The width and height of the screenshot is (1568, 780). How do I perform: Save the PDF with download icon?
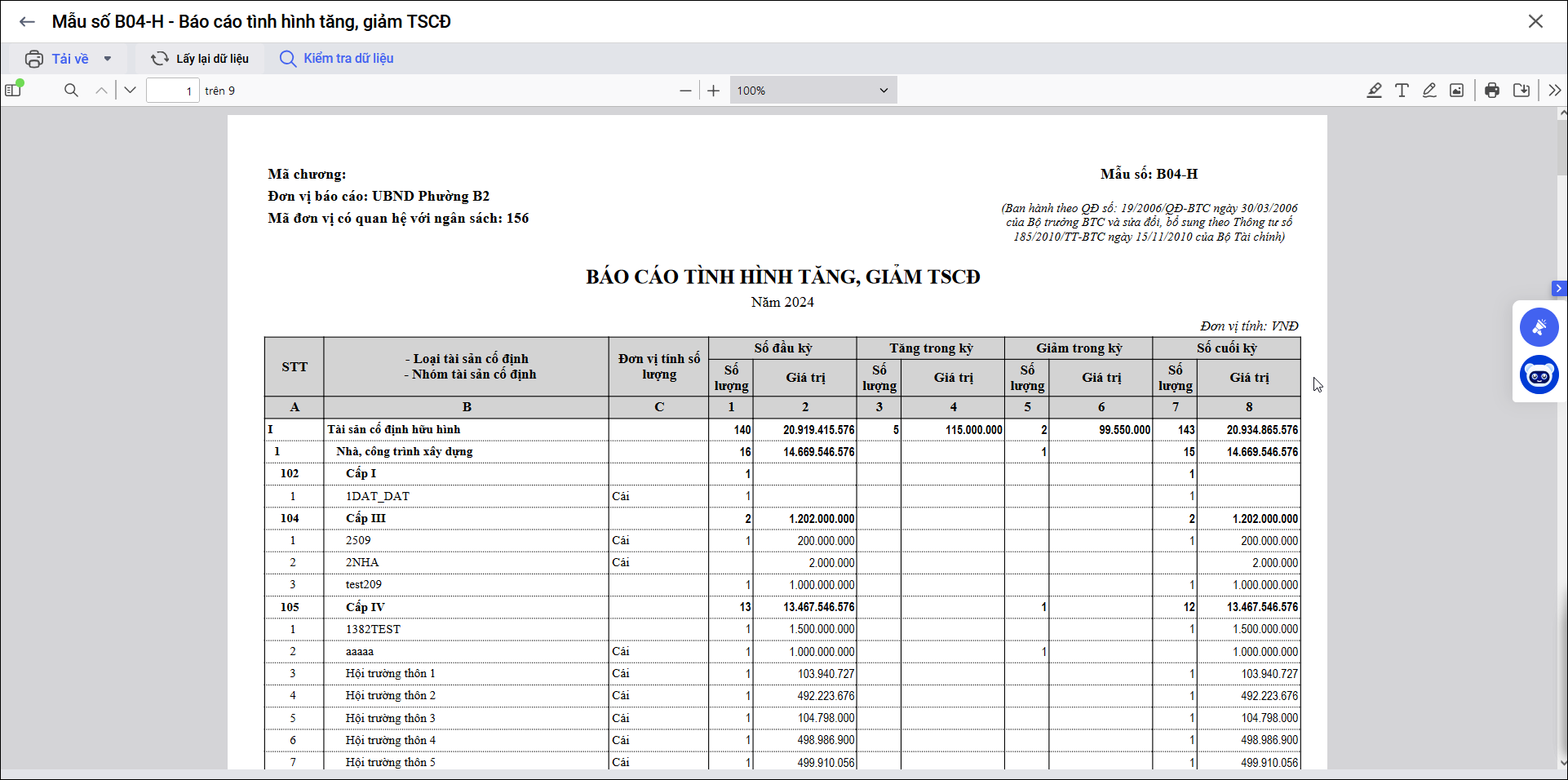(1521, 91)
